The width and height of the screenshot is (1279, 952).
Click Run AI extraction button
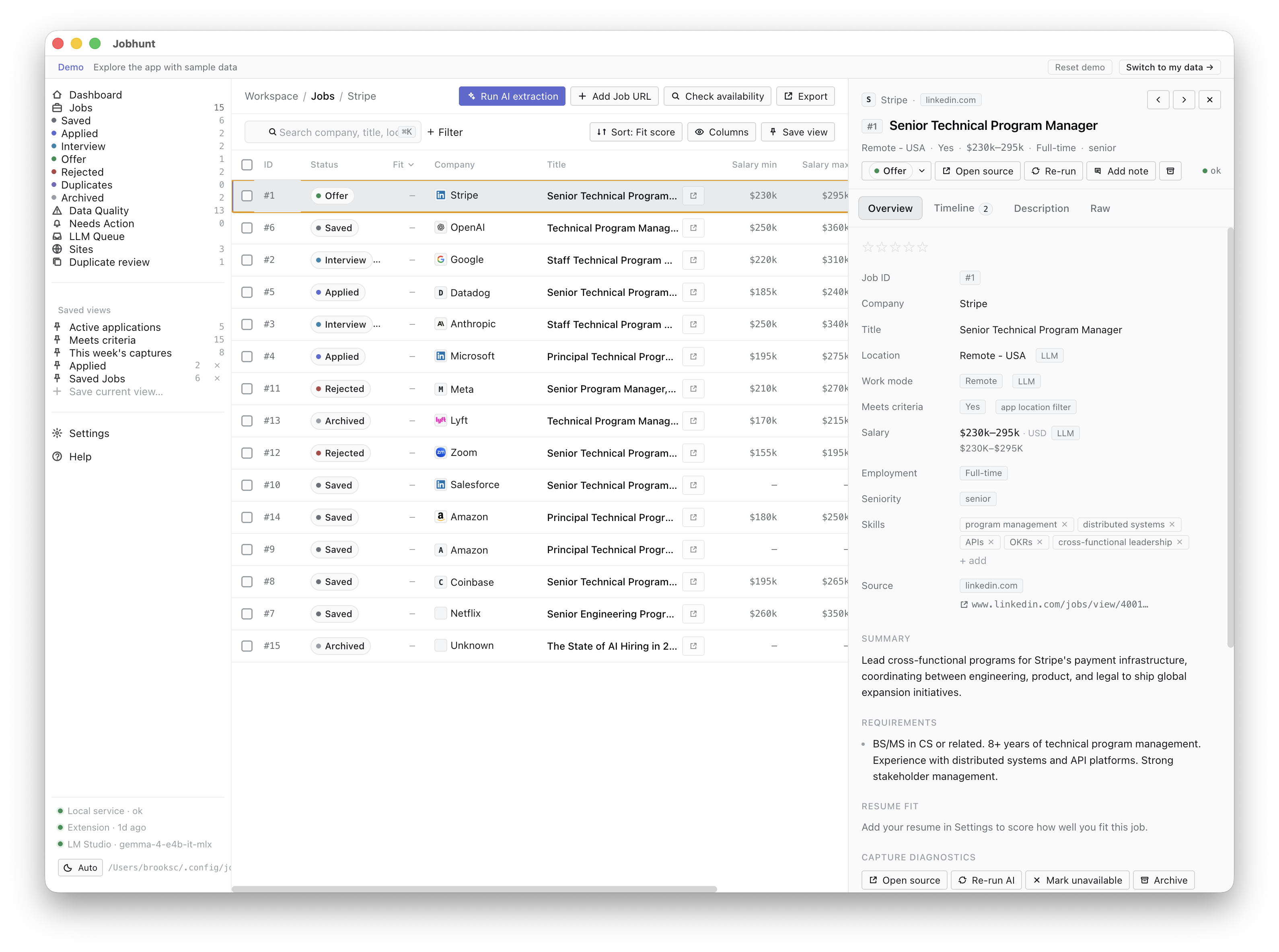click(512, 96)
